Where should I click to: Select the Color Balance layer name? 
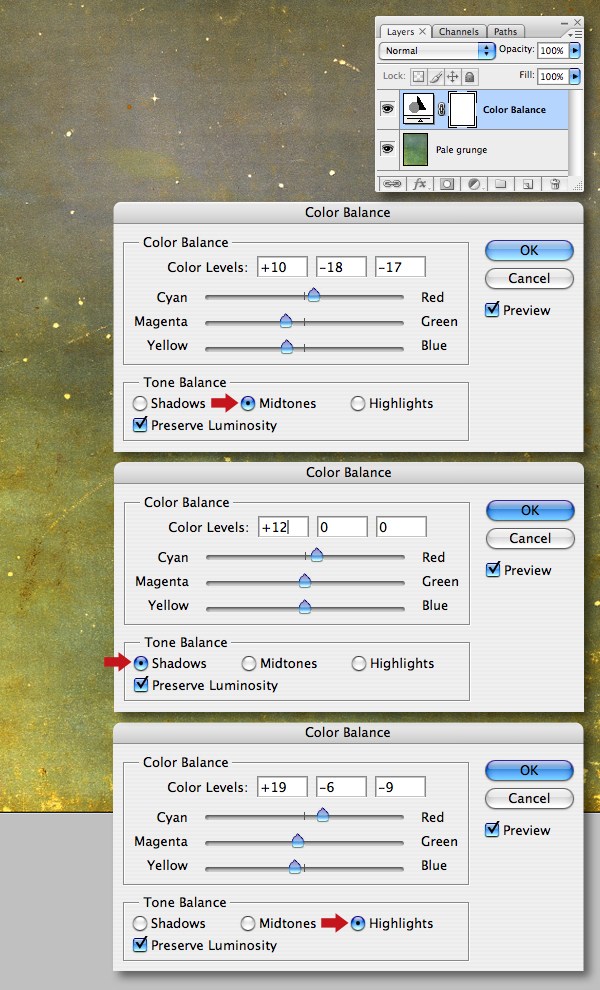click(514, 109)
